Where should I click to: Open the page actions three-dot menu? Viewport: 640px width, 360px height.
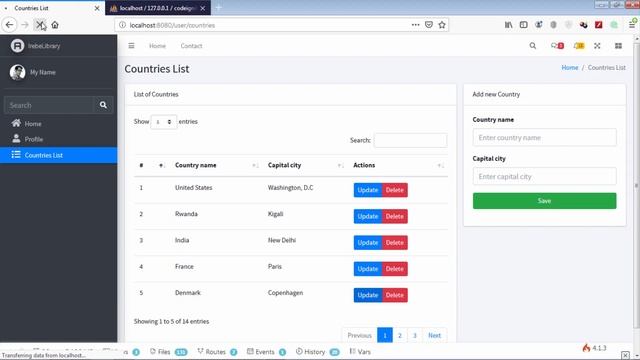[416, 25]
